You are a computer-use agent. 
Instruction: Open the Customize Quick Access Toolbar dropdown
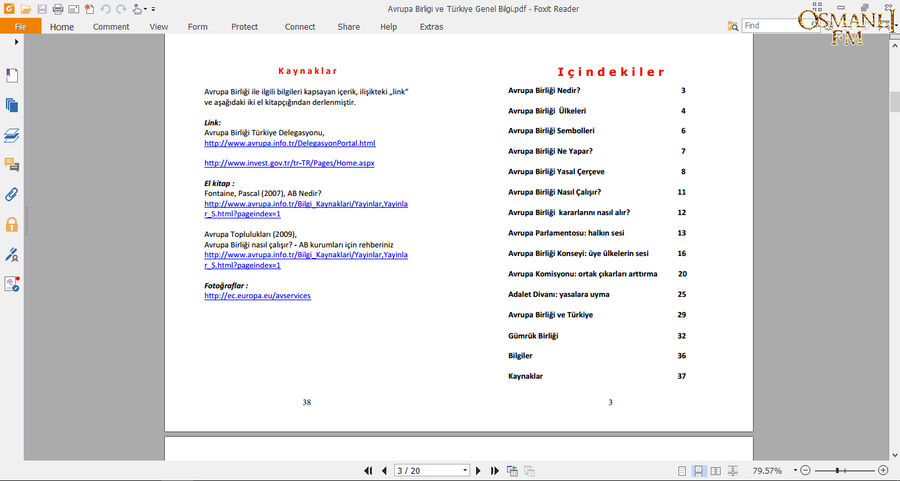click(x=153, y=9)
